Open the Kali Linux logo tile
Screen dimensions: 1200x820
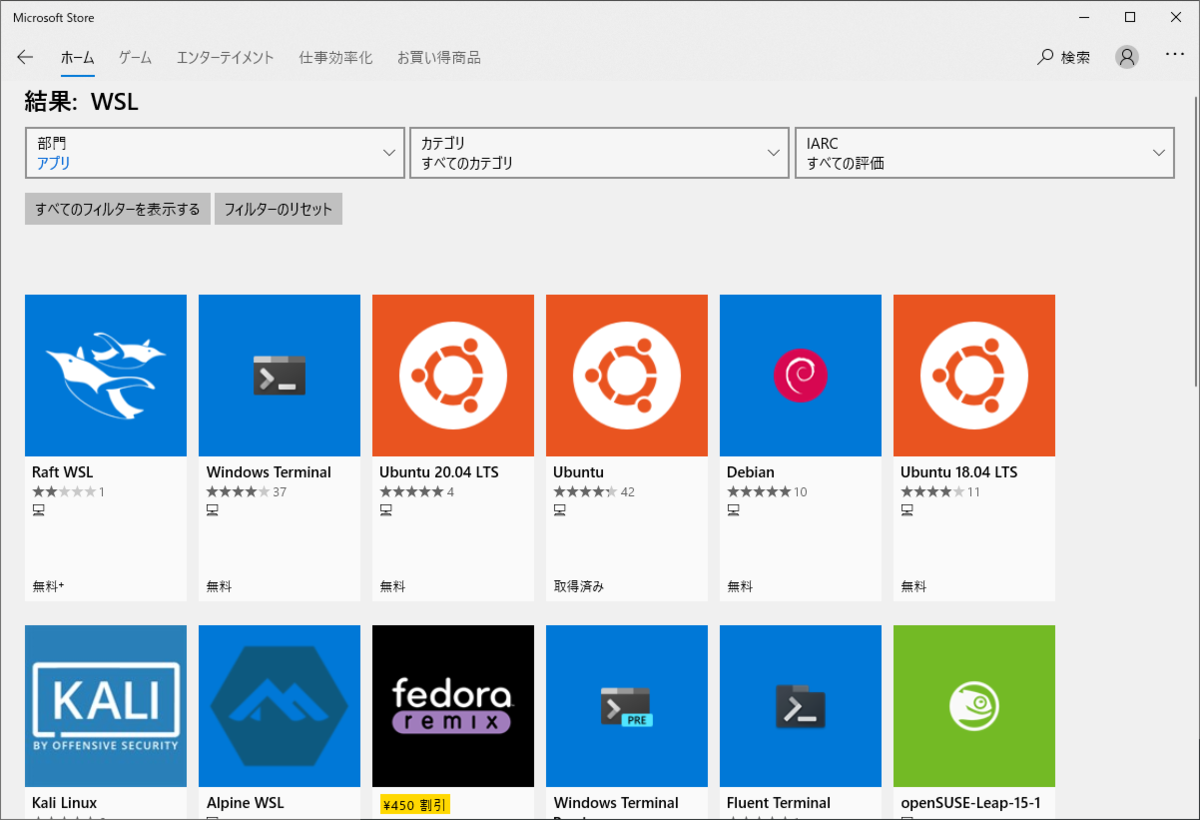pyautogui.click(x=106, y=706)
